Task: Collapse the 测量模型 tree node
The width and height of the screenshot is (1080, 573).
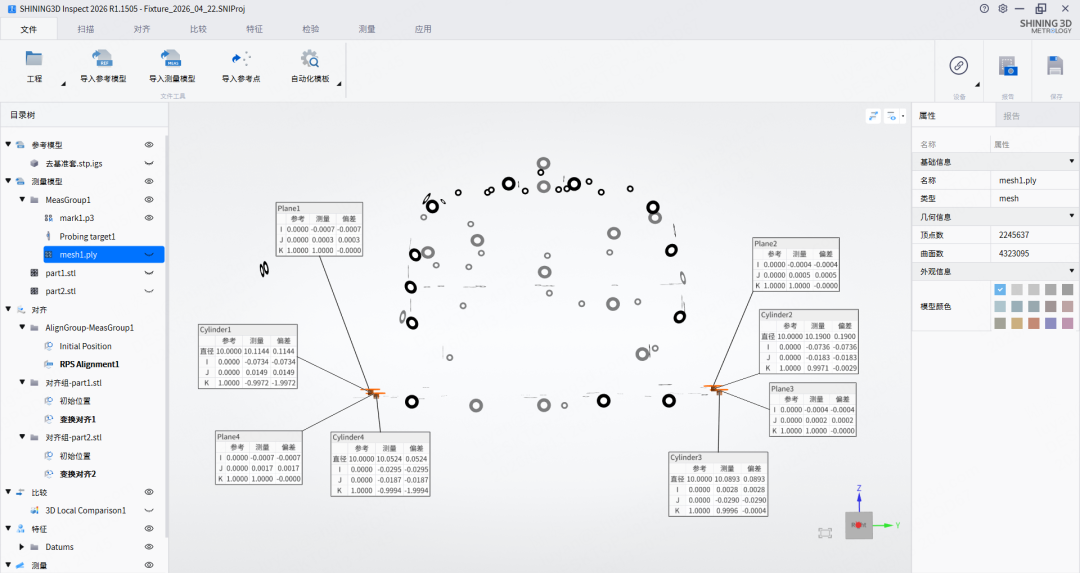Action: point(8,181)
